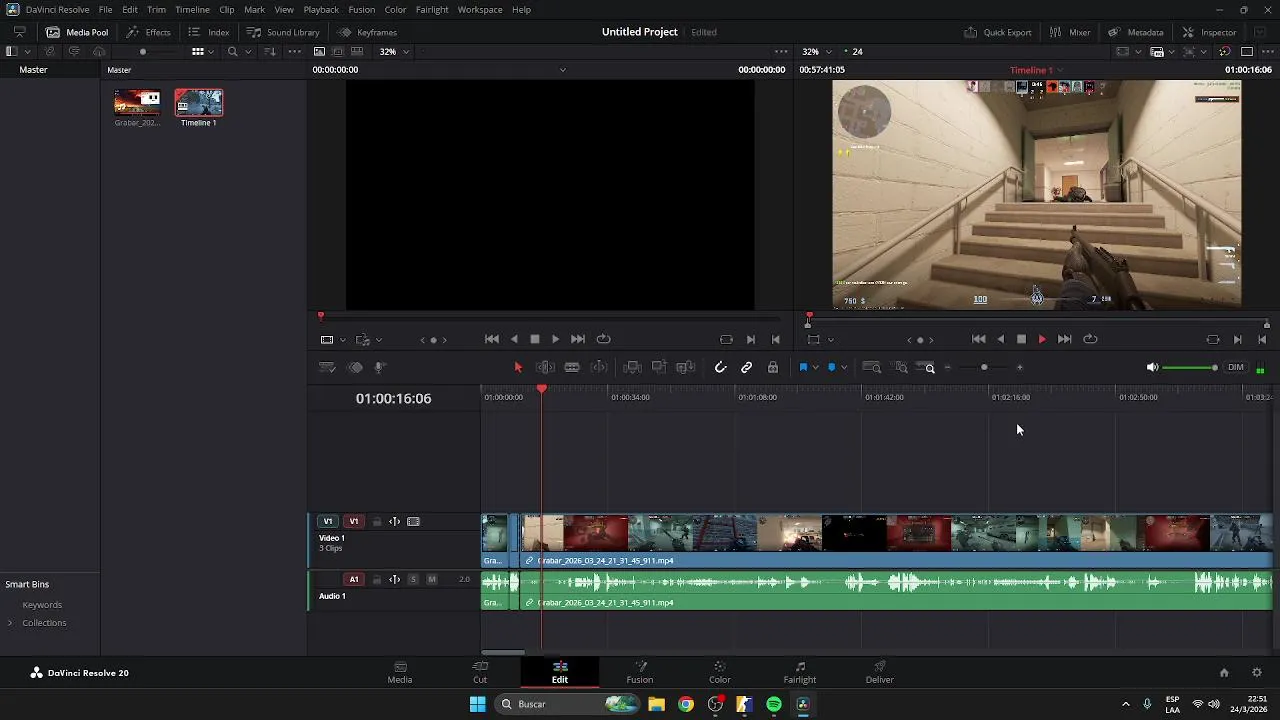Open the Project Manager home button

click(1224, 673)
